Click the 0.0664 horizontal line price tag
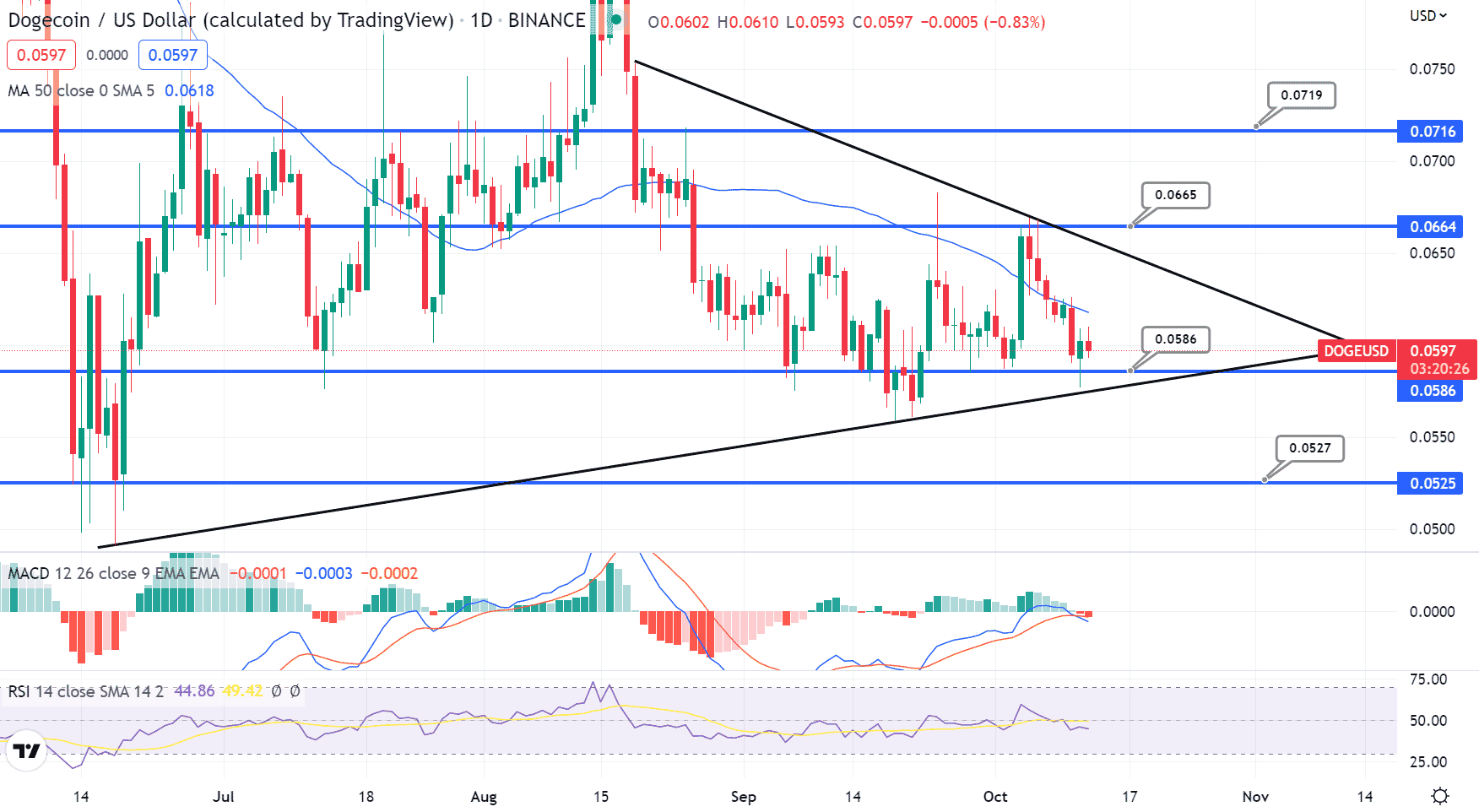 pos(1430,226)
